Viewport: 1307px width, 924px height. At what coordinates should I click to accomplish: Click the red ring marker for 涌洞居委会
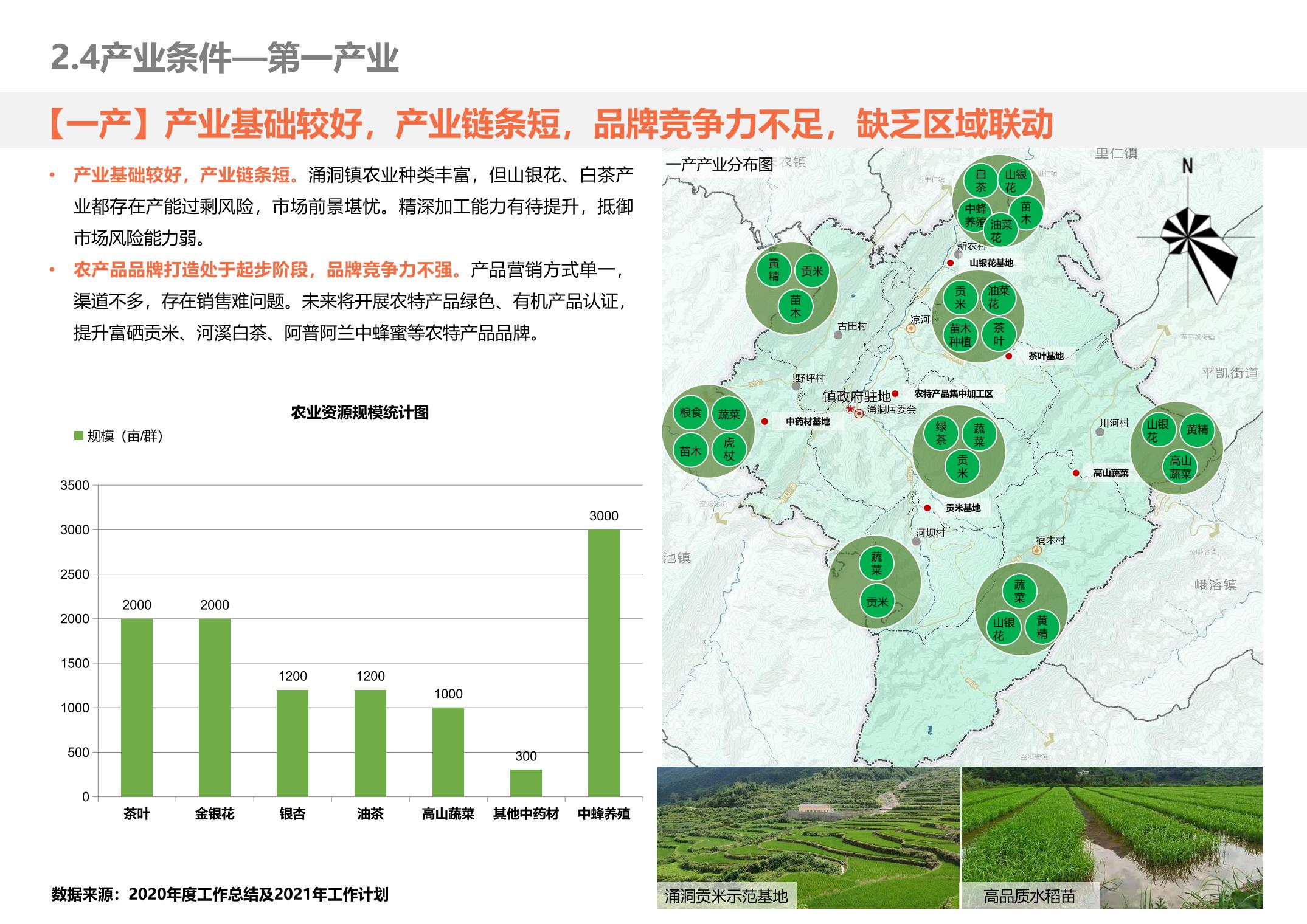click(859, 414)
